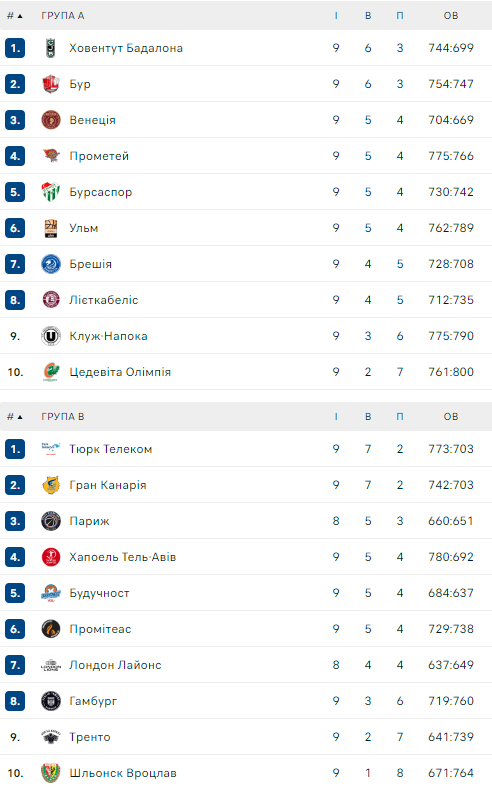Click the Ховентут Бадалона team logo
The height and width of the screenshot is (787, 492).
(51, 48)
